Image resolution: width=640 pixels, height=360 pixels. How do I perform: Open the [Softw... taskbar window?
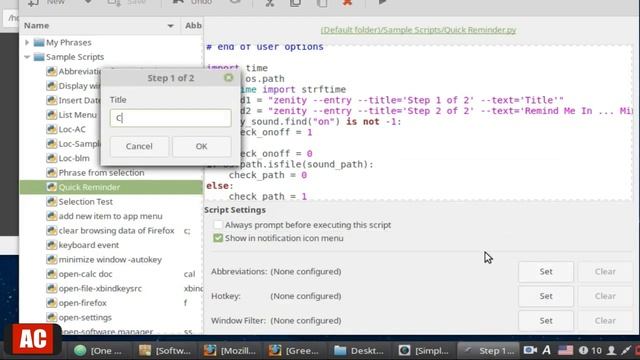coord(165,350)
